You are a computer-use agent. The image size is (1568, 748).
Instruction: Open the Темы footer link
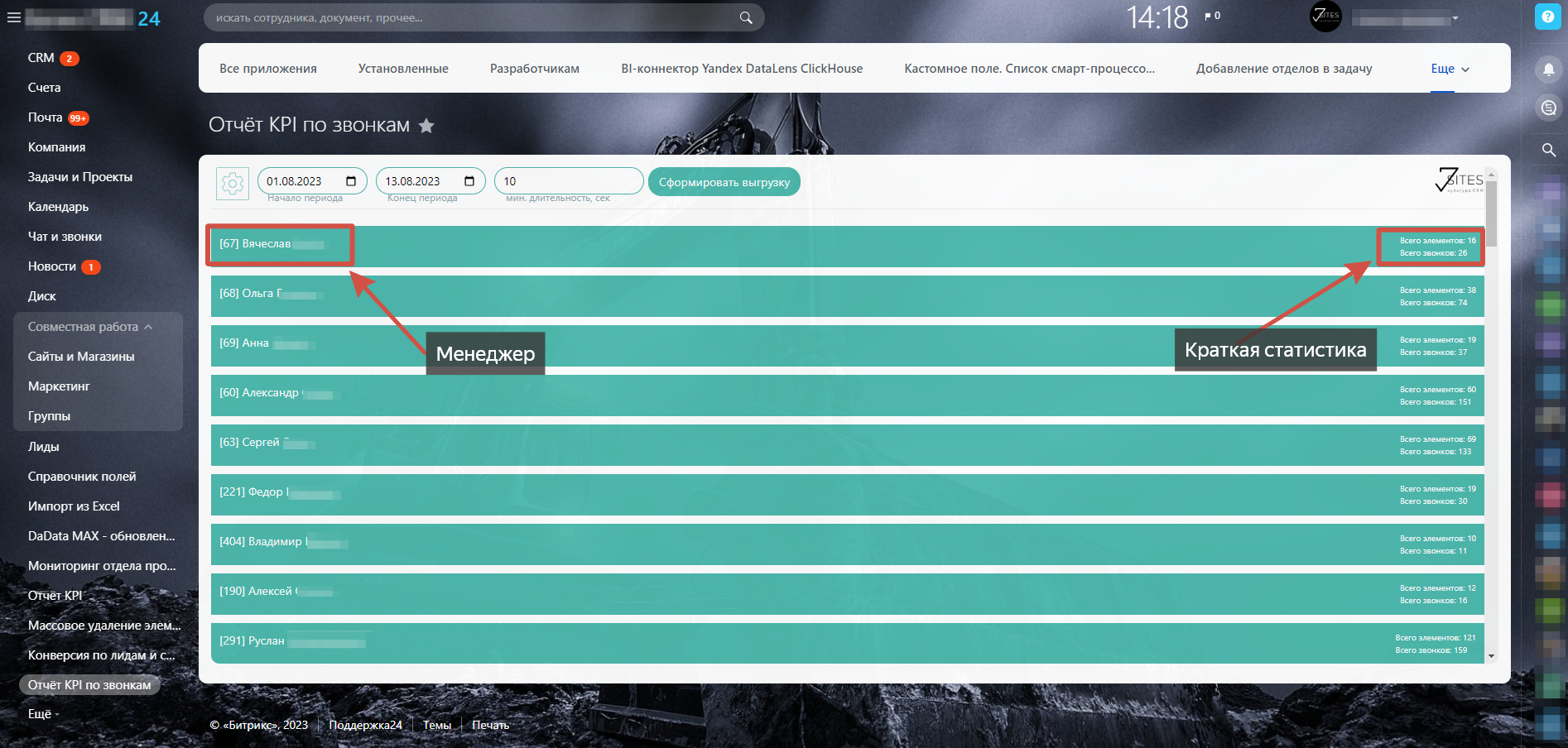pos(437,725)
